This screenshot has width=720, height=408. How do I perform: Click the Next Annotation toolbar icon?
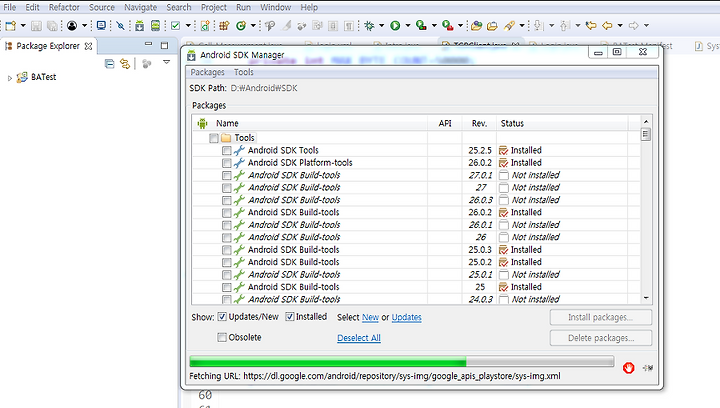[538, 26]
